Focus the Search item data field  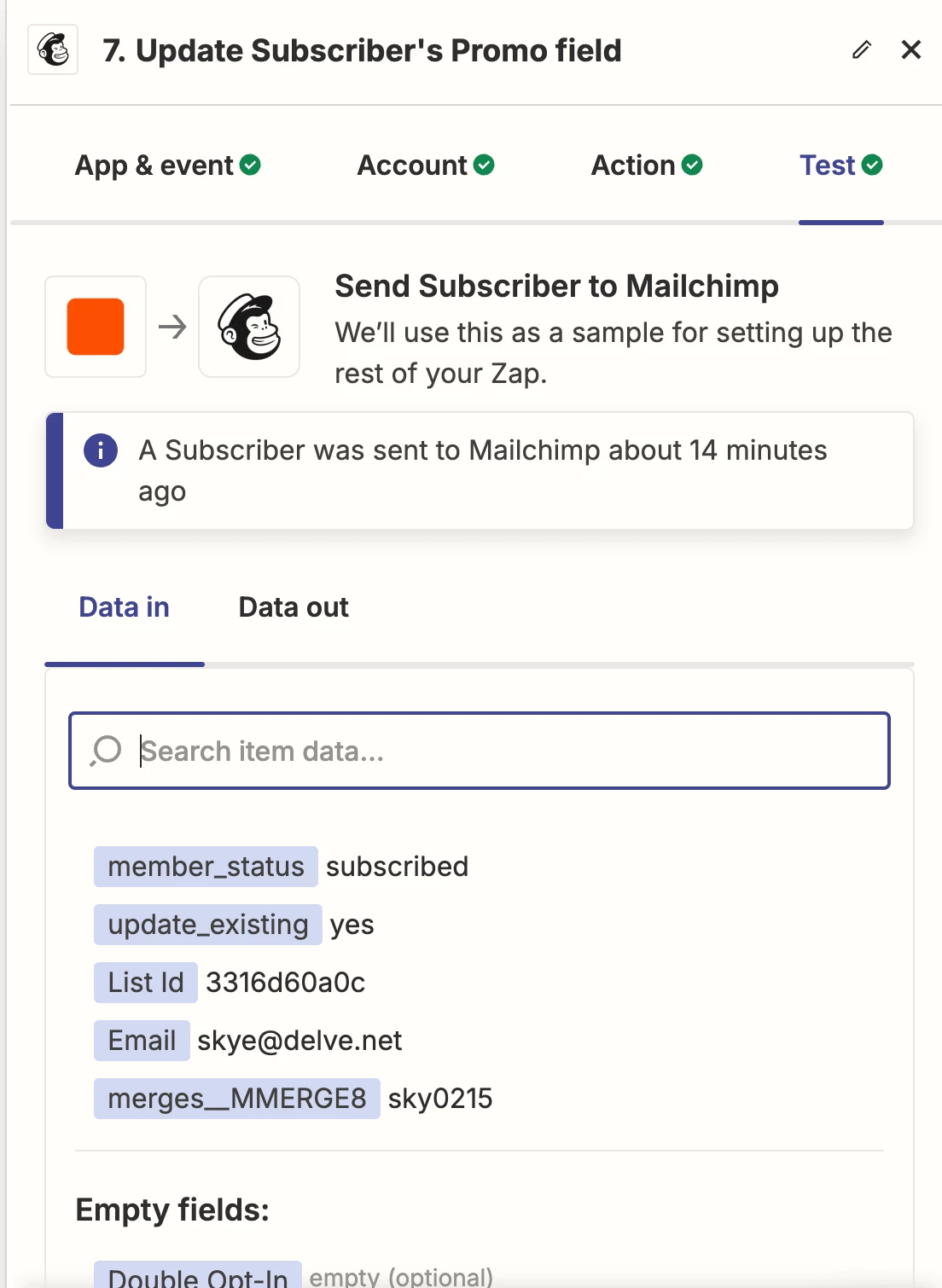512,751
